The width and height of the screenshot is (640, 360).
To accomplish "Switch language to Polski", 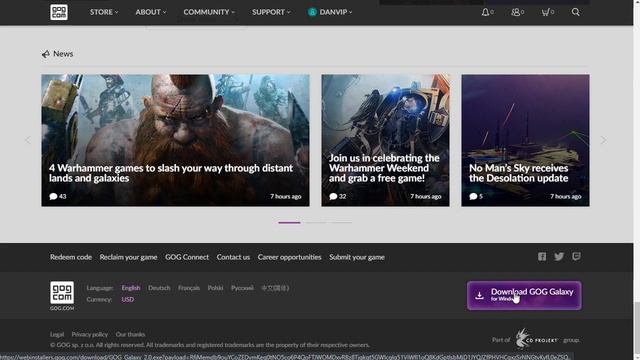I will click(x=216, y=288).
